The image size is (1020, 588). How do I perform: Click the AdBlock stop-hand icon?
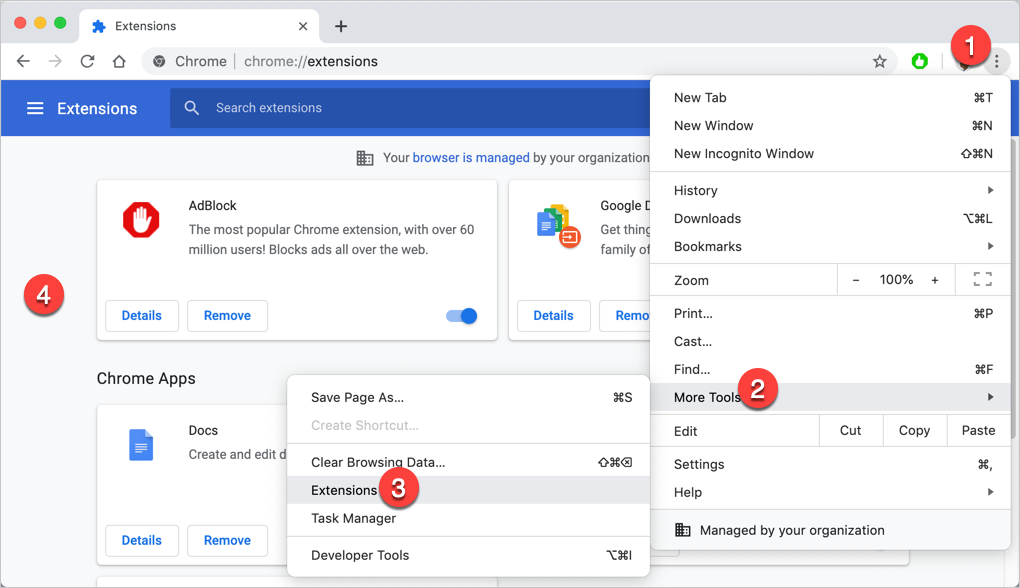pyautogui.click(x=141, y=220)
